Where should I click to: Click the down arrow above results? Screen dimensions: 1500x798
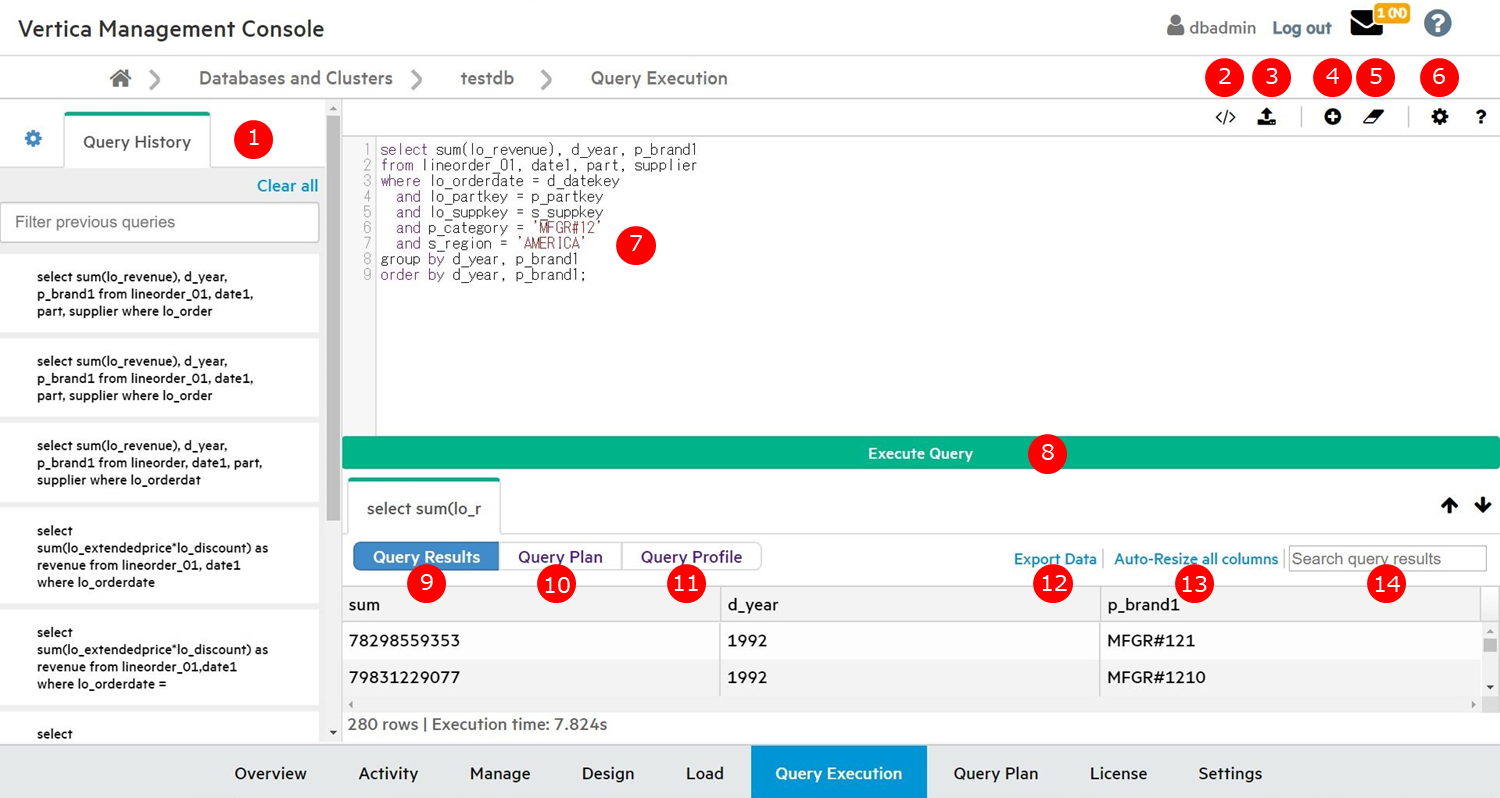(x=1482, y=506)
